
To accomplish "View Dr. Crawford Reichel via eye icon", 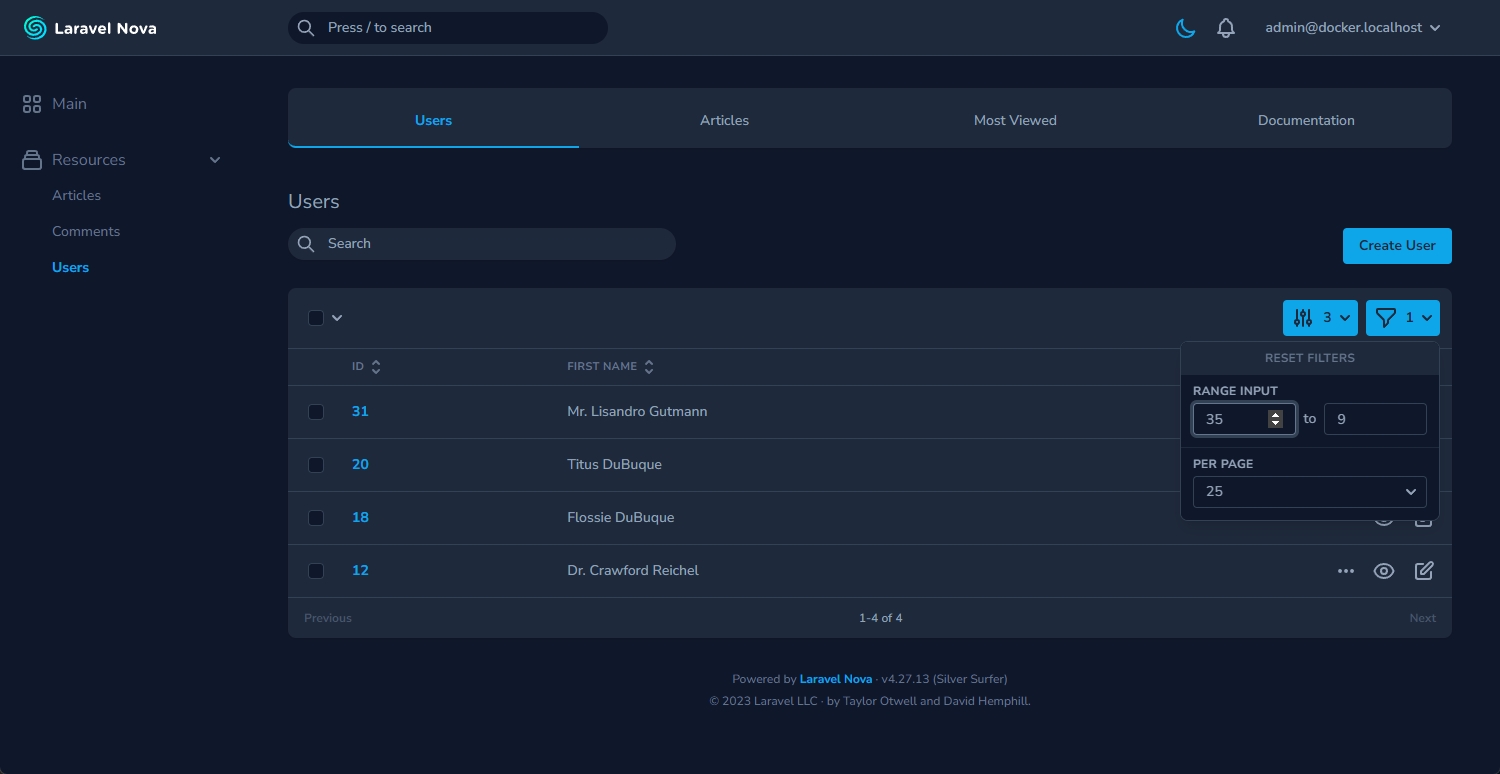I will [1384, 571].
